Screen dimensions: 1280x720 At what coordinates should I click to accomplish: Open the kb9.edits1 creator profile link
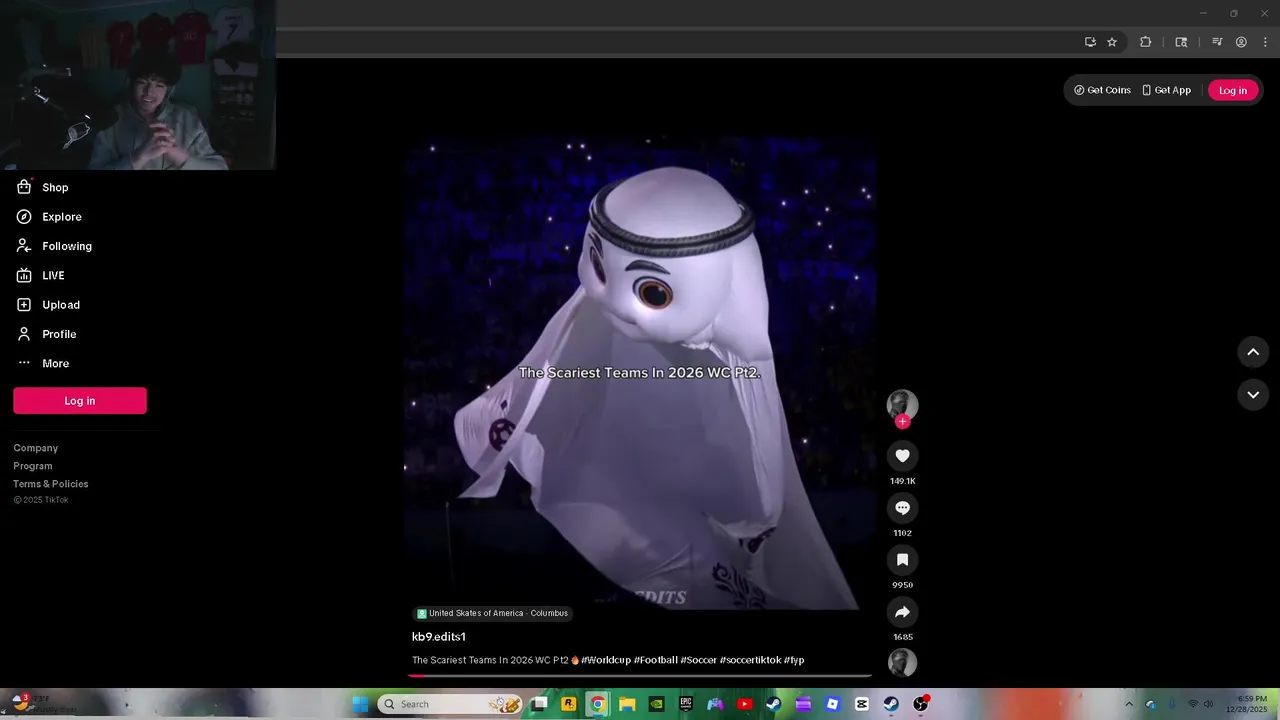[x=439, y=637]
